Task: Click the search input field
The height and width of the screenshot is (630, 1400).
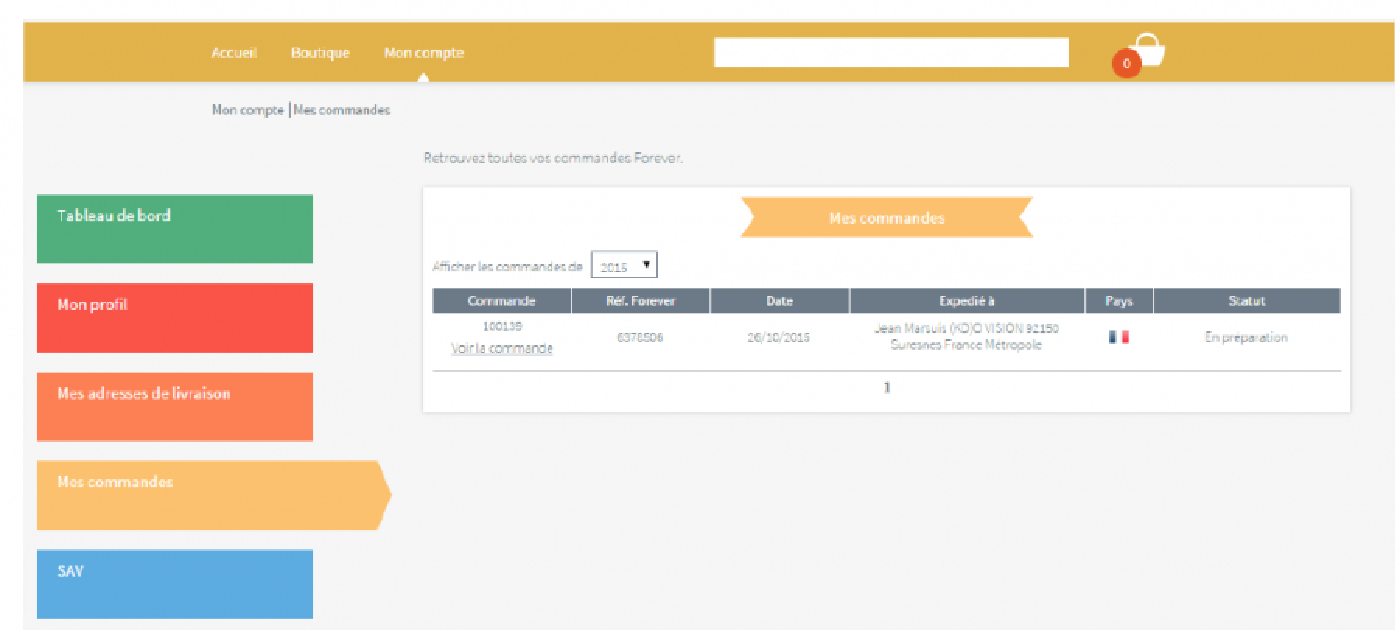Action: pyautogui.click(x=890, y=52)
